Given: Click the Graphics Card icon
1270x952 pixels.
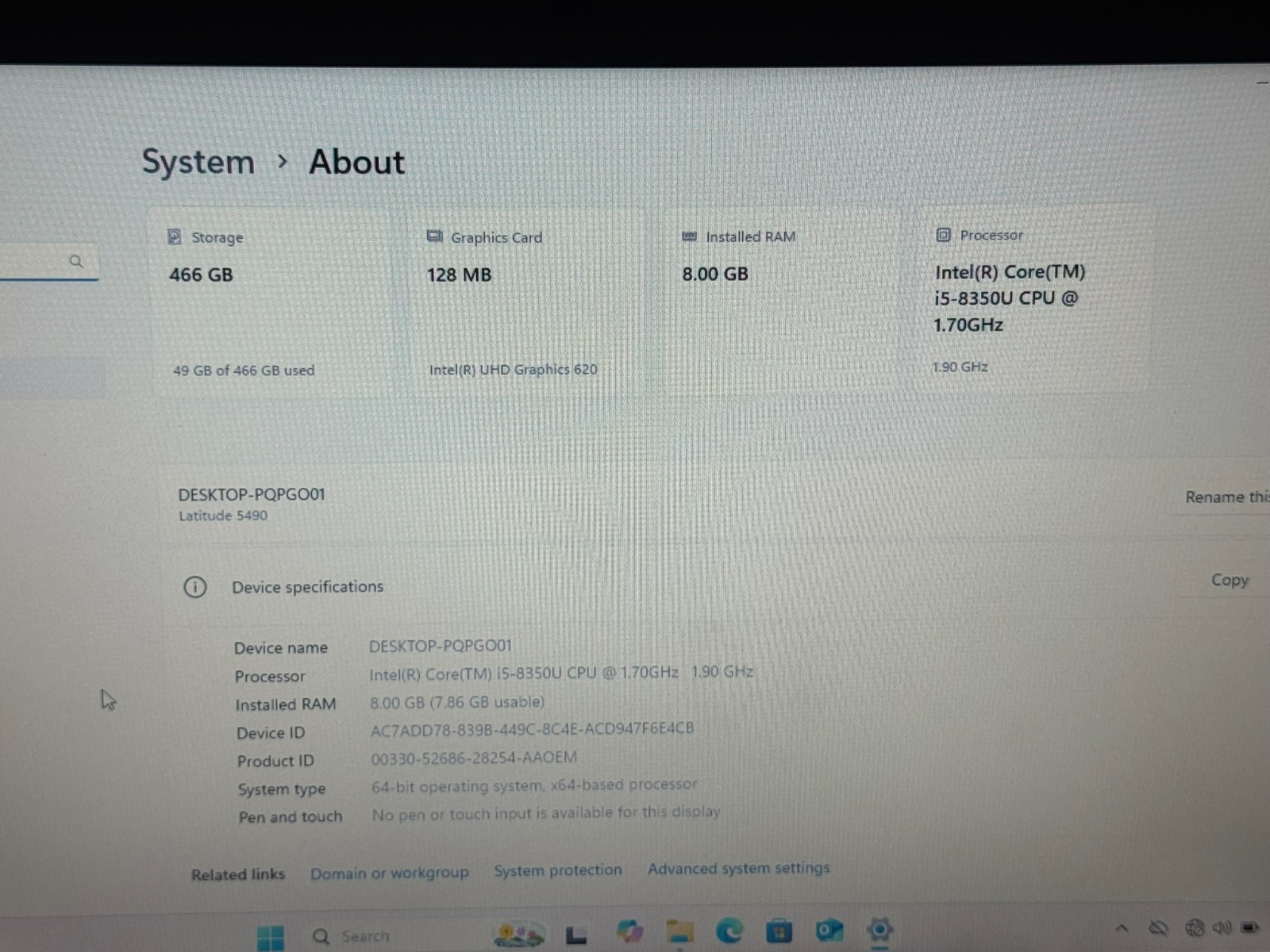Looking at the screenshot, I should pyautogui.click(x=434, y=236).
